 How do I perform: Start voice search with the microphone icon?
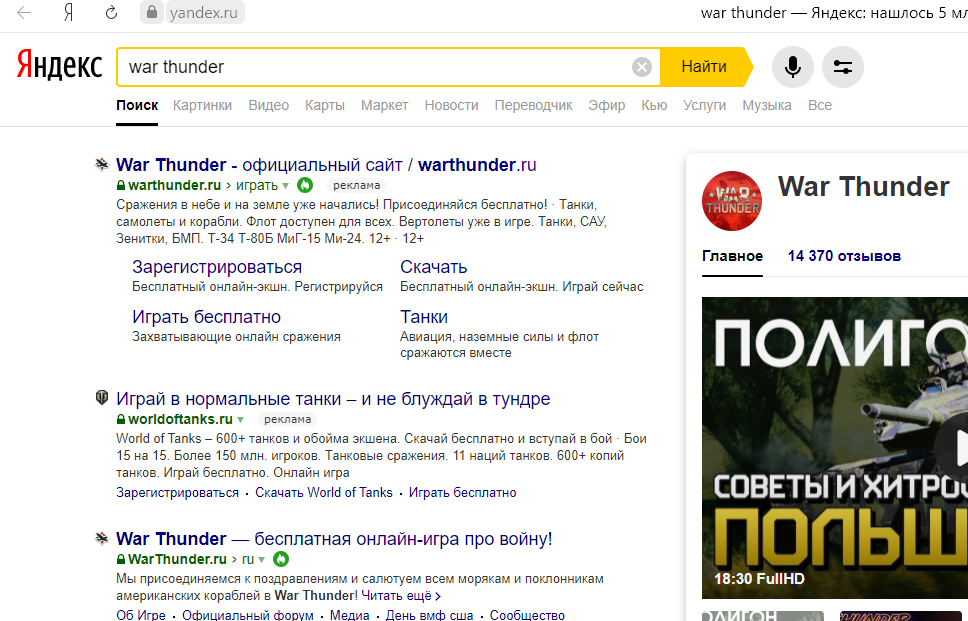point(793,67)
